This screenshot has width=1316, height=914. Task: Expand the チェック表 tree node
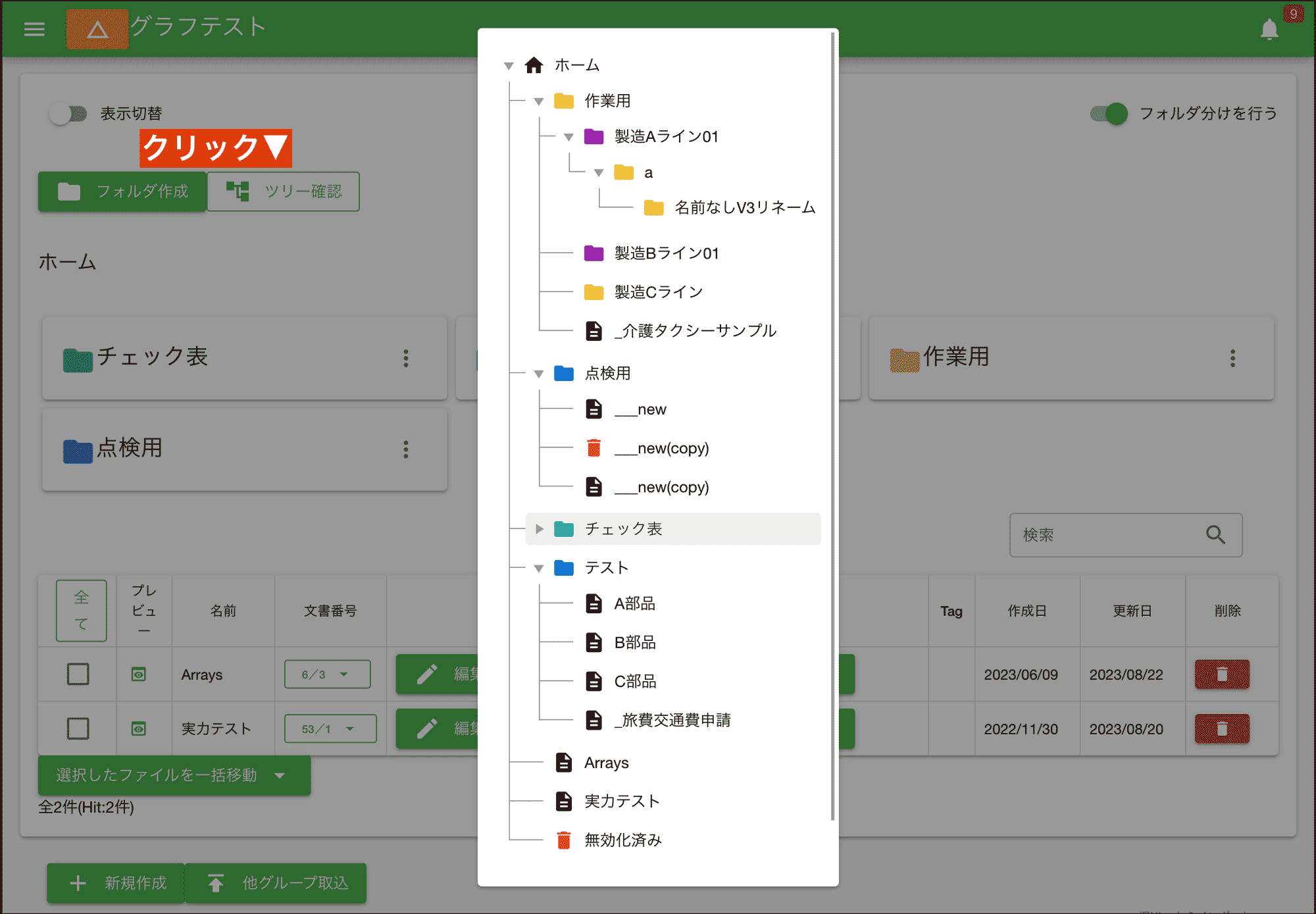(540, 528)
